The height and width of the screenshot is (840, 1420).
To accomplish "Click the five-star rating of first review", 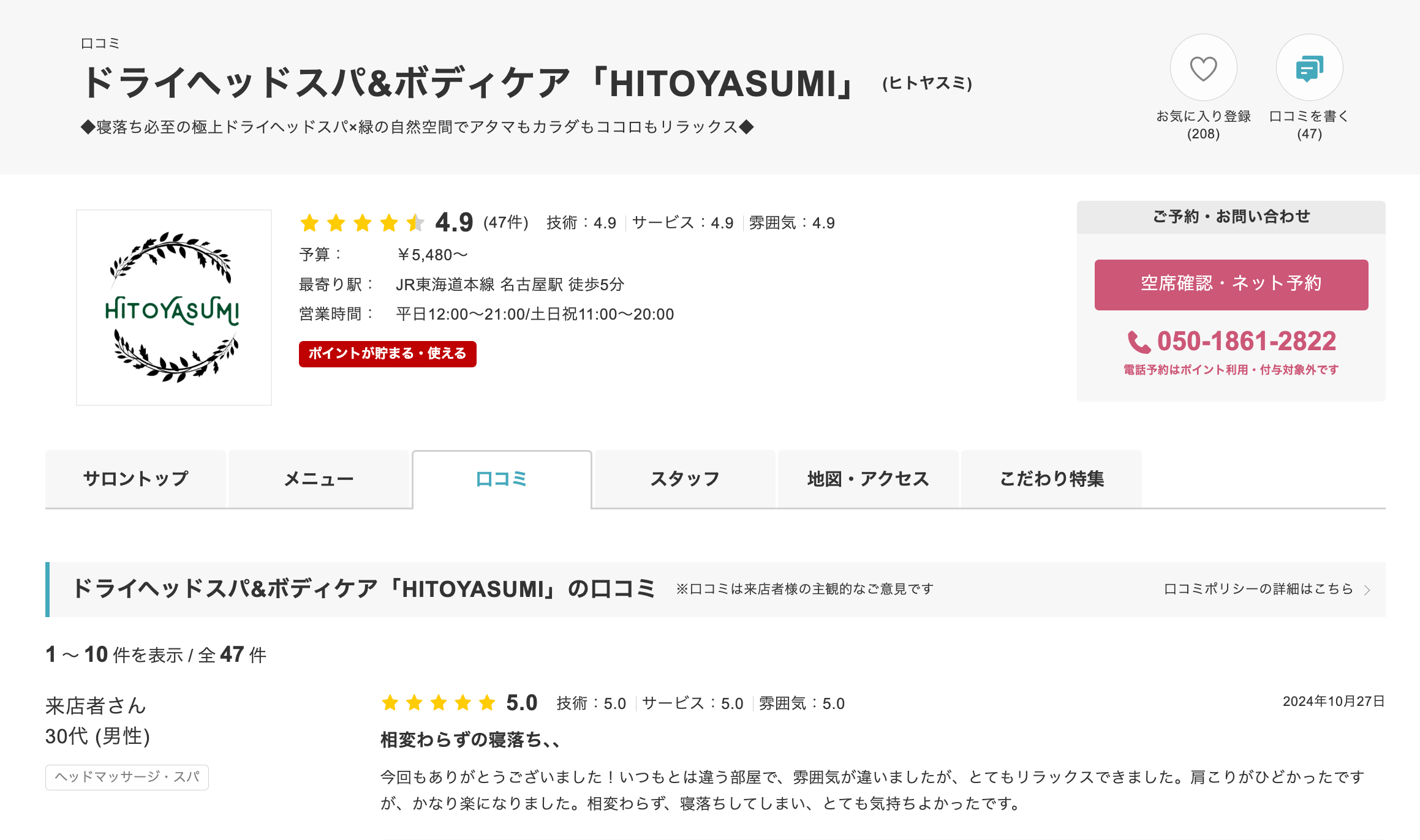I will point(438,703).
